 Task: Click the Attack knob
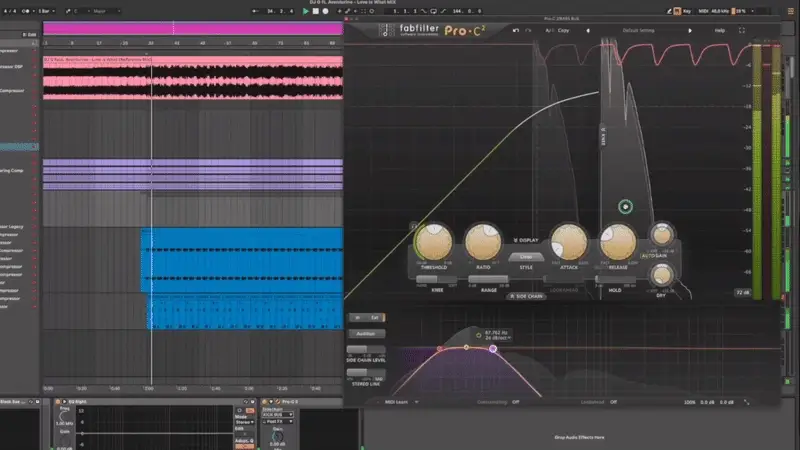click(x=569, y=243)
